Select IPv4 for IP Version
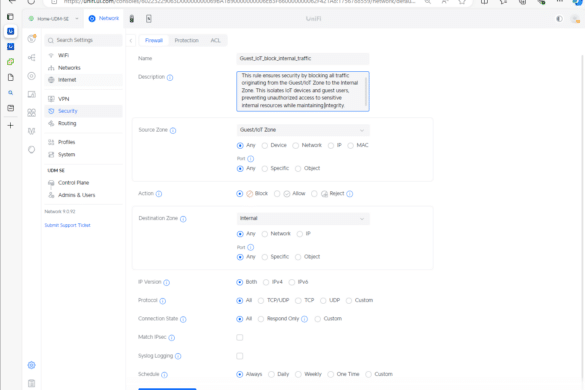 click(x=266, y=282)
